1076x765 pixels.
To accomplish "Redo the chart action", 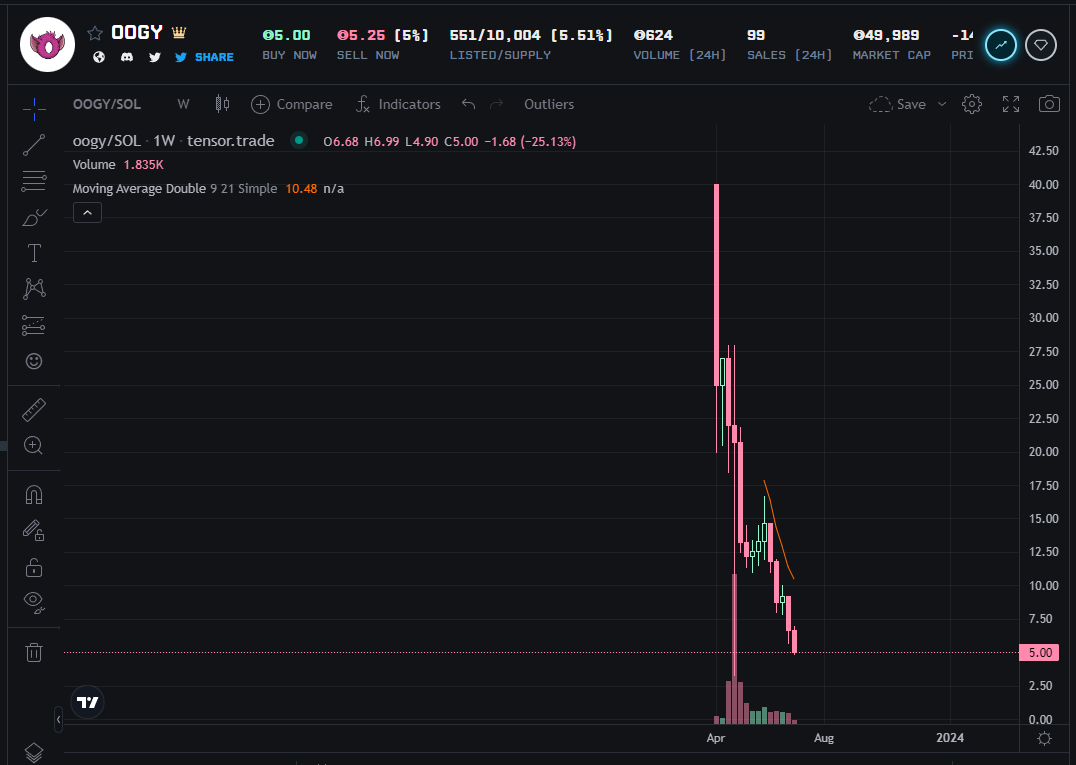I will pyautogui.click(x=497, y=104).
